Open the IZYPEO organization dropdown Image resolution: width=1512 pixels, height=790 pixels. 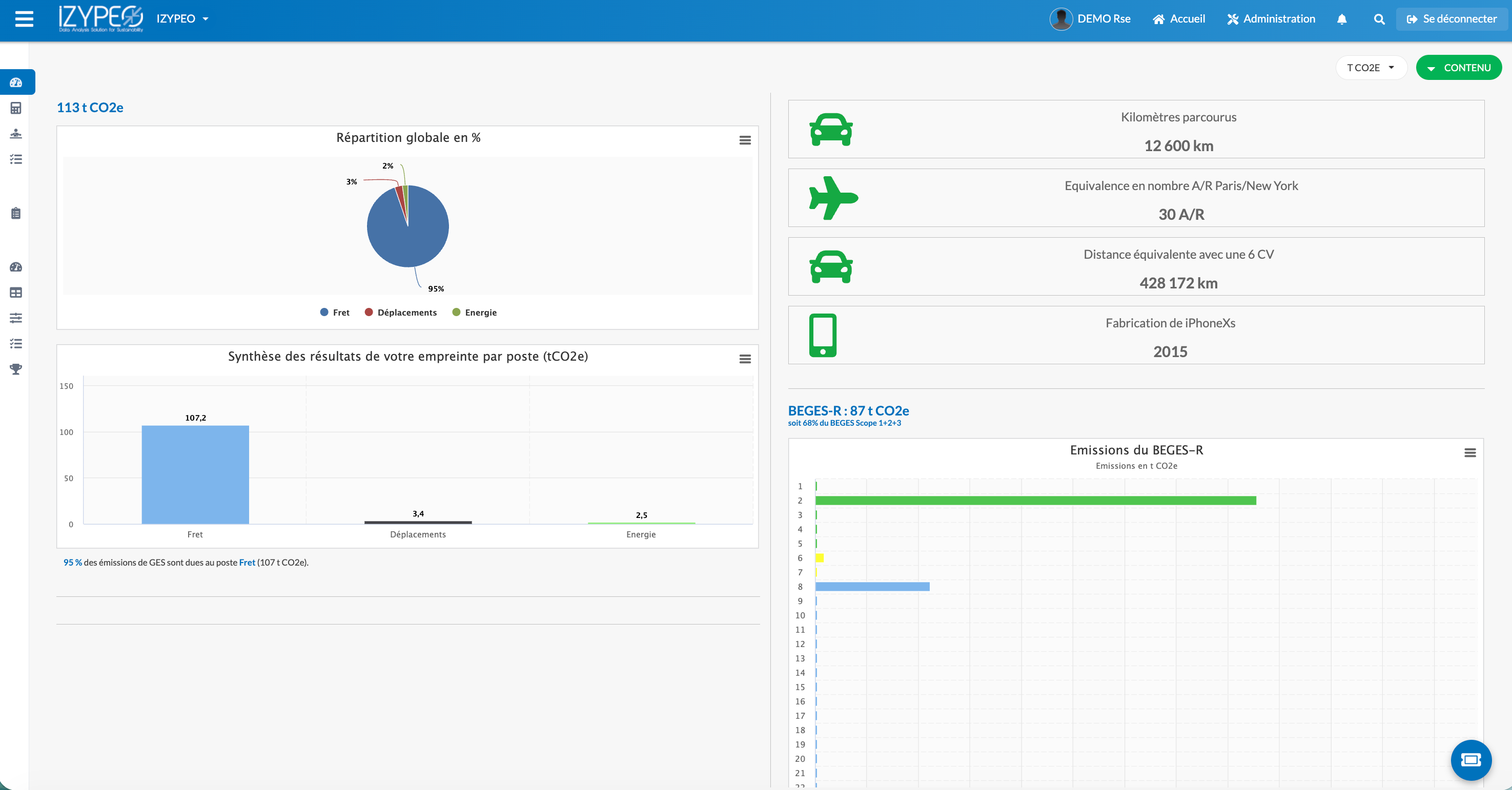182,19
